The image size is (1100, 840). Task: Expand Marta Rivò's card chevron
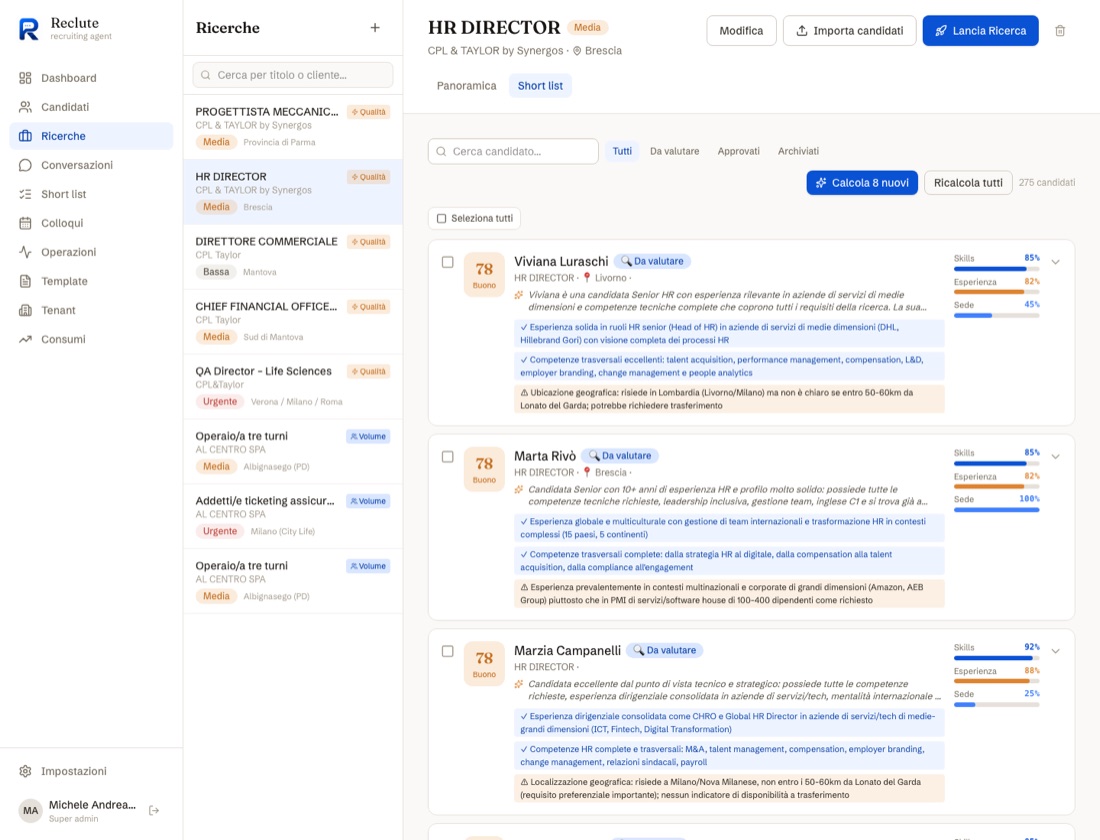(x=1055, y=457)
